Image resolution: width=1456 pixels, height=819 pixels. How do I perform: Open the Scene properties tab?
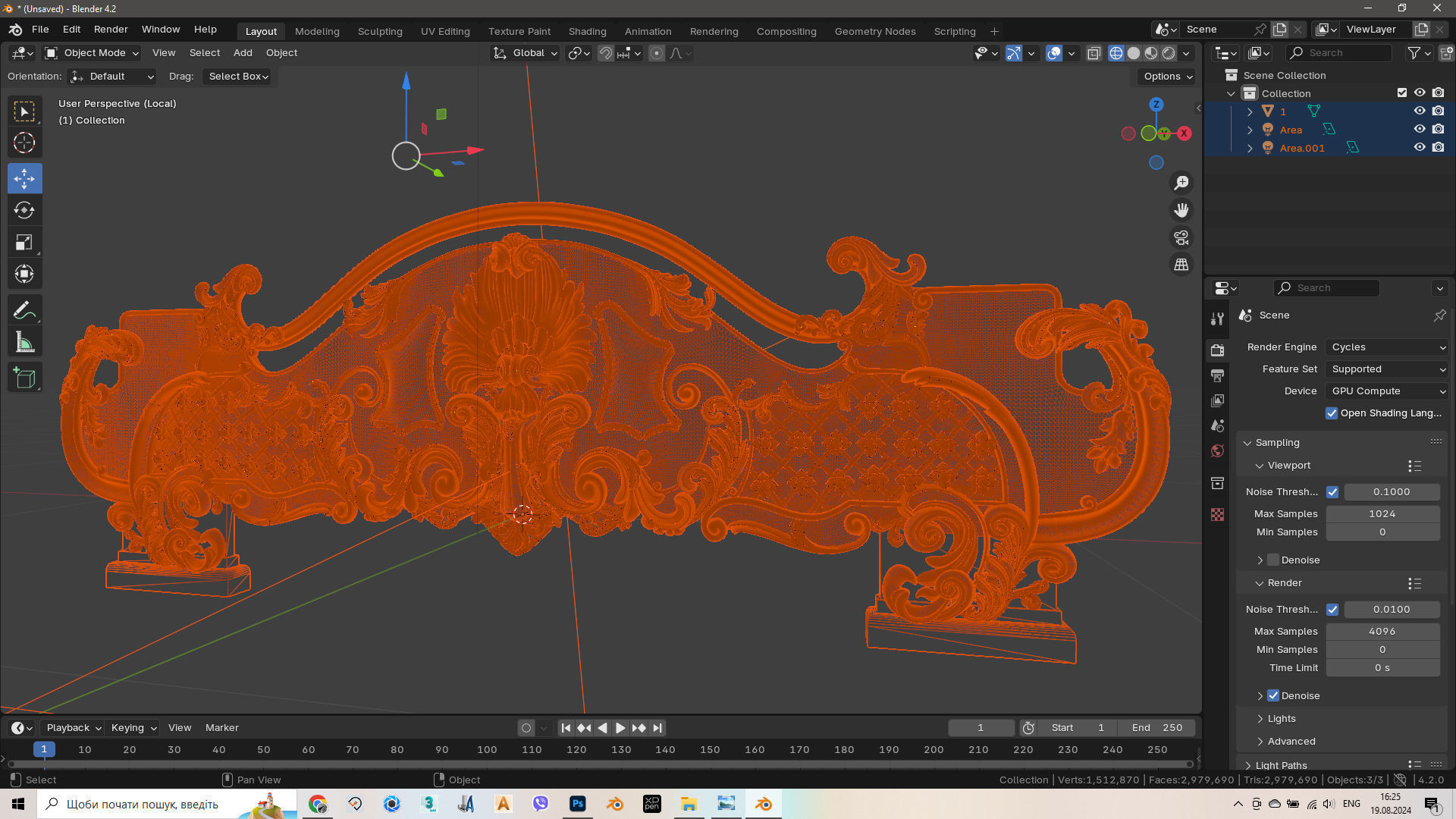[x=1217, y=425]
